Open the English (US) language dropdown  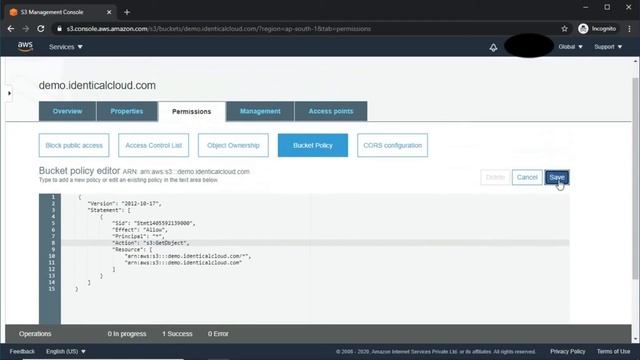[66, 351]
